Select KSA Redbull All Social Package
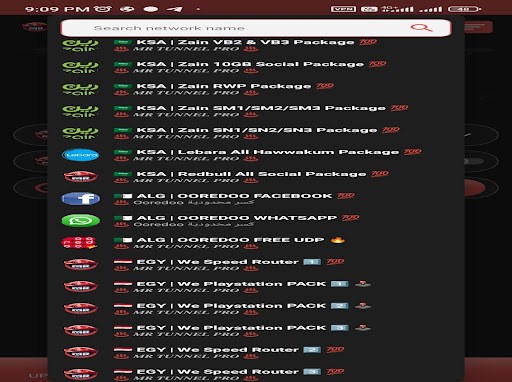512x382 pixels. point(256,177)
